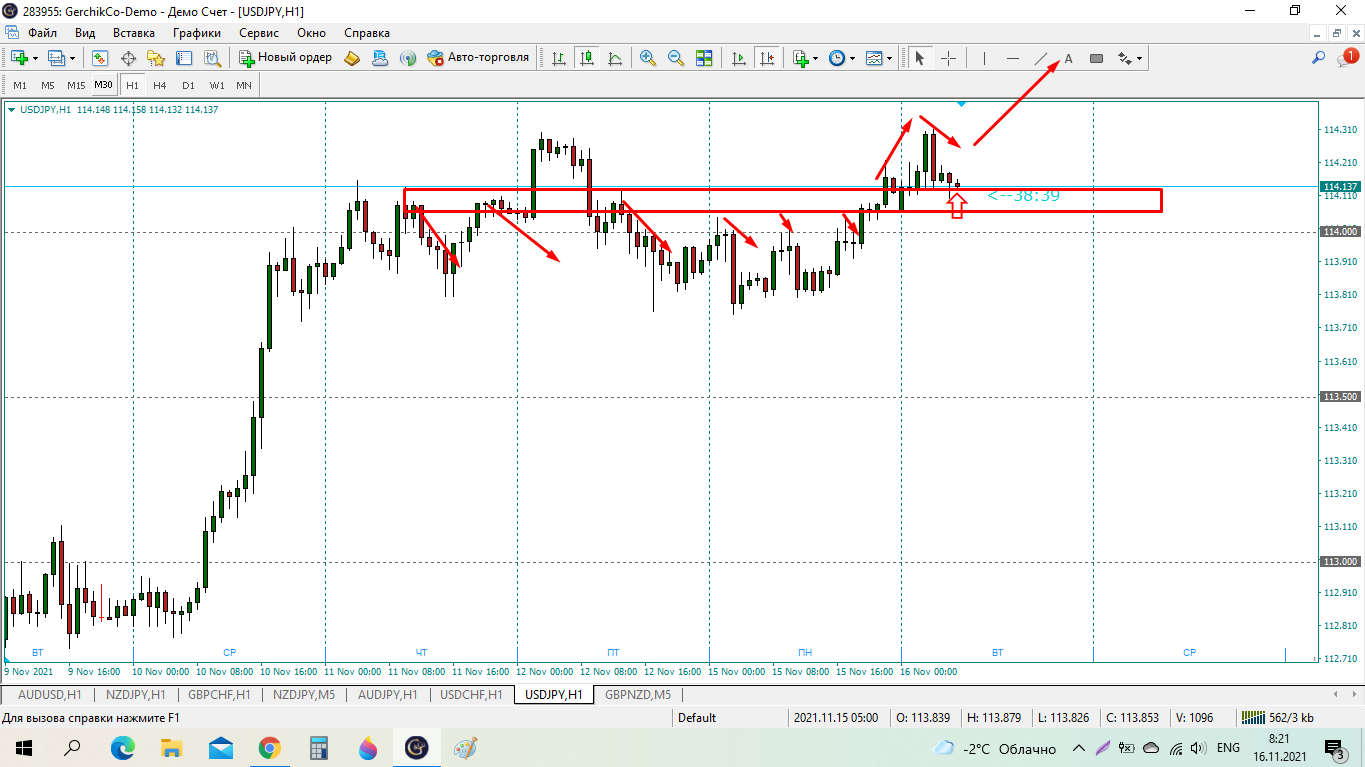This screenshot has width=1365, height=767.
Task: Select the Text label tool
Action: 1068,58
